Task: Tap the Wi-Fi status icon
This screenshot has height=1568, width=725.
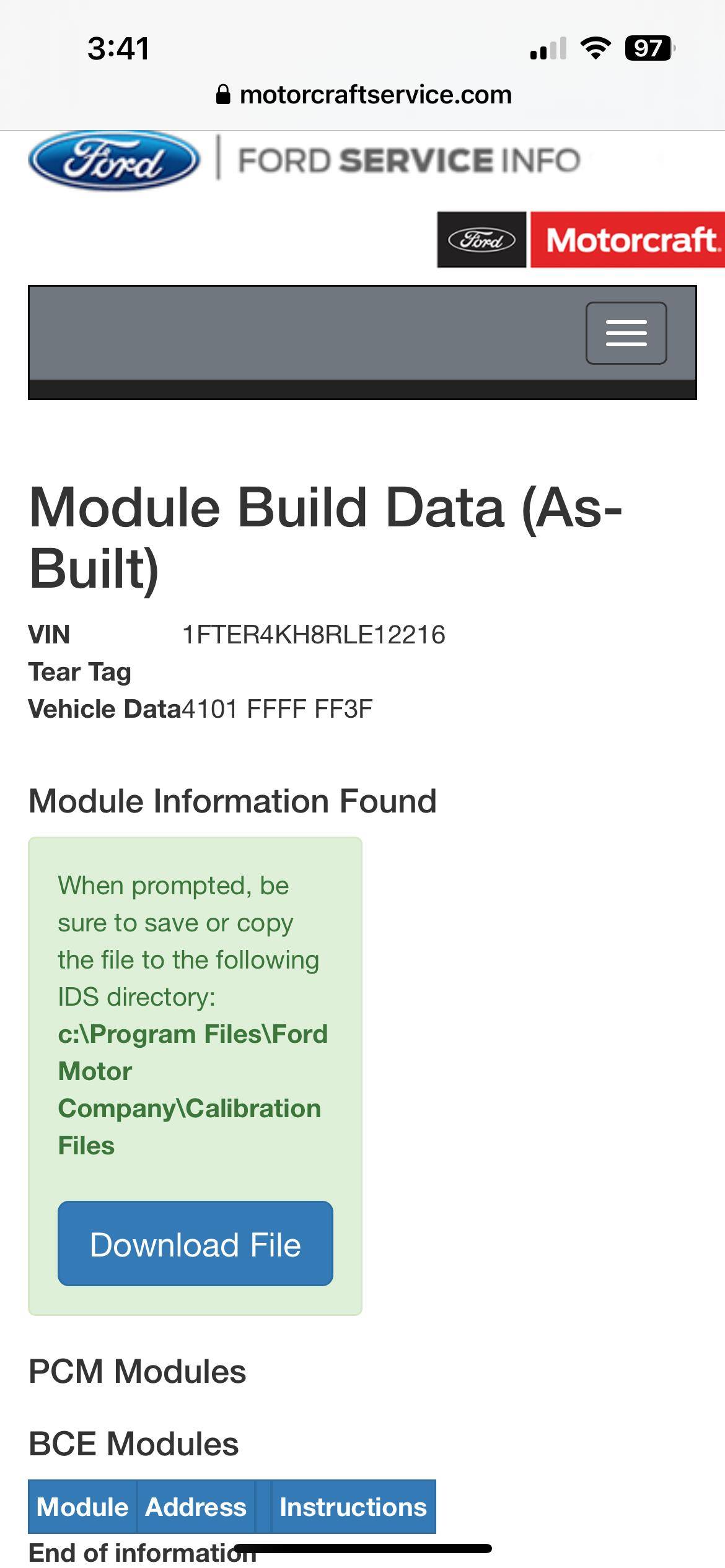Action: [595, 48]
